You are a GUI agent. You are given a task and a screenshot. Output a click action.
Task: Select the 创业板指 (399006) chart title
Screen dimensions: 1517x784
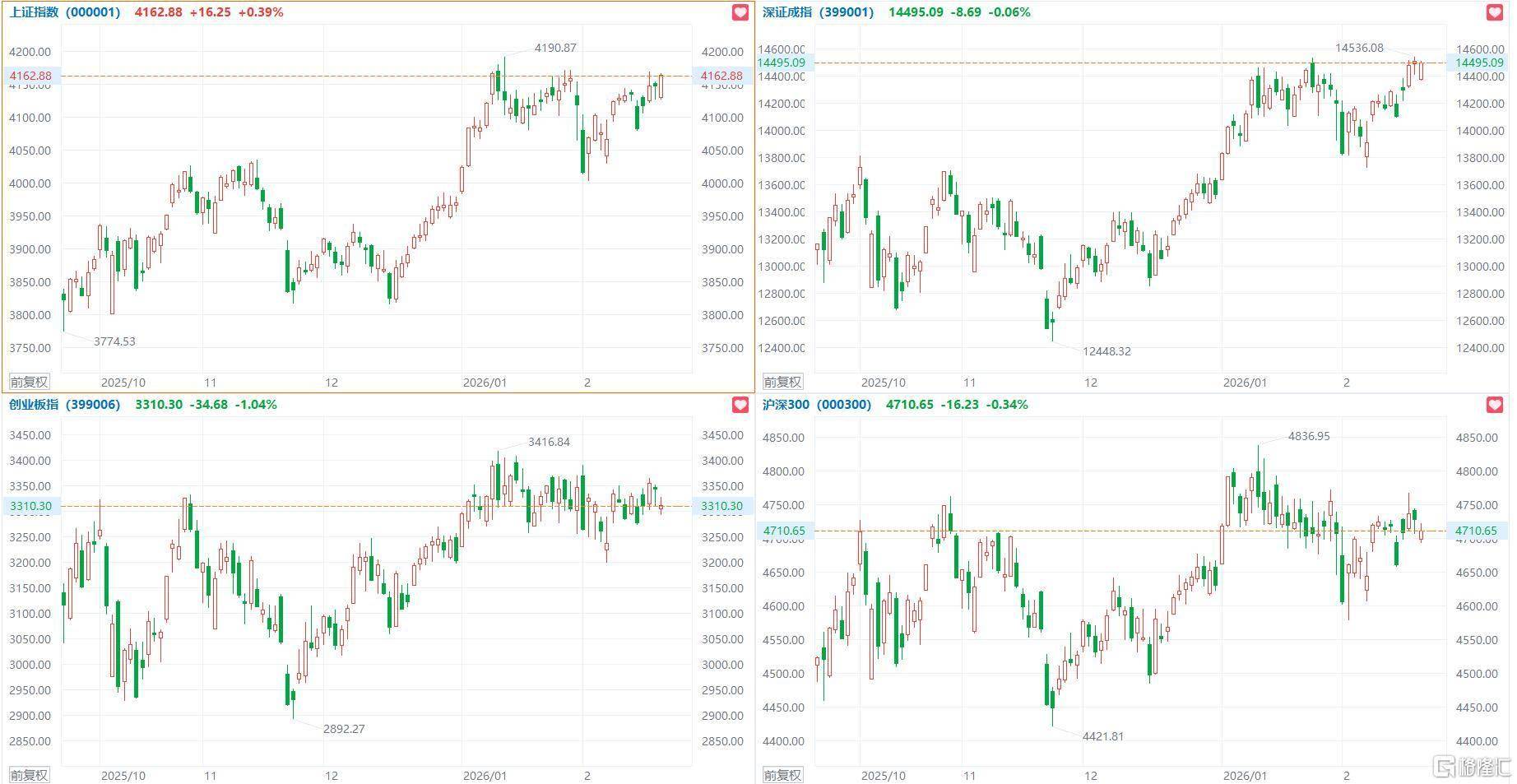click(x=64, y=405)
